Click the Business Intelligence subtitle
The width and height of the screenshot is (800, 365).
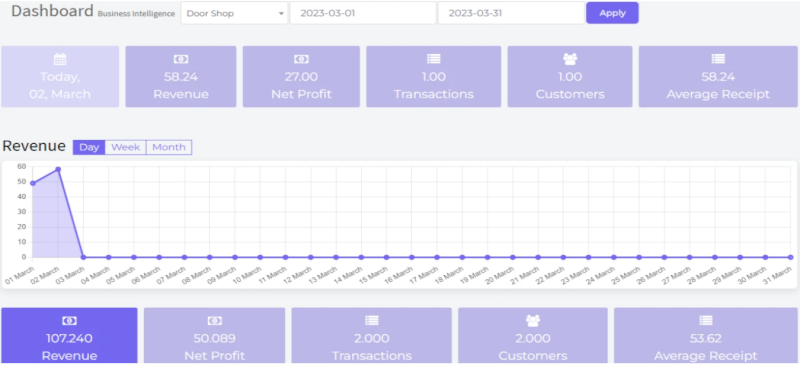[x=136, y=14]
